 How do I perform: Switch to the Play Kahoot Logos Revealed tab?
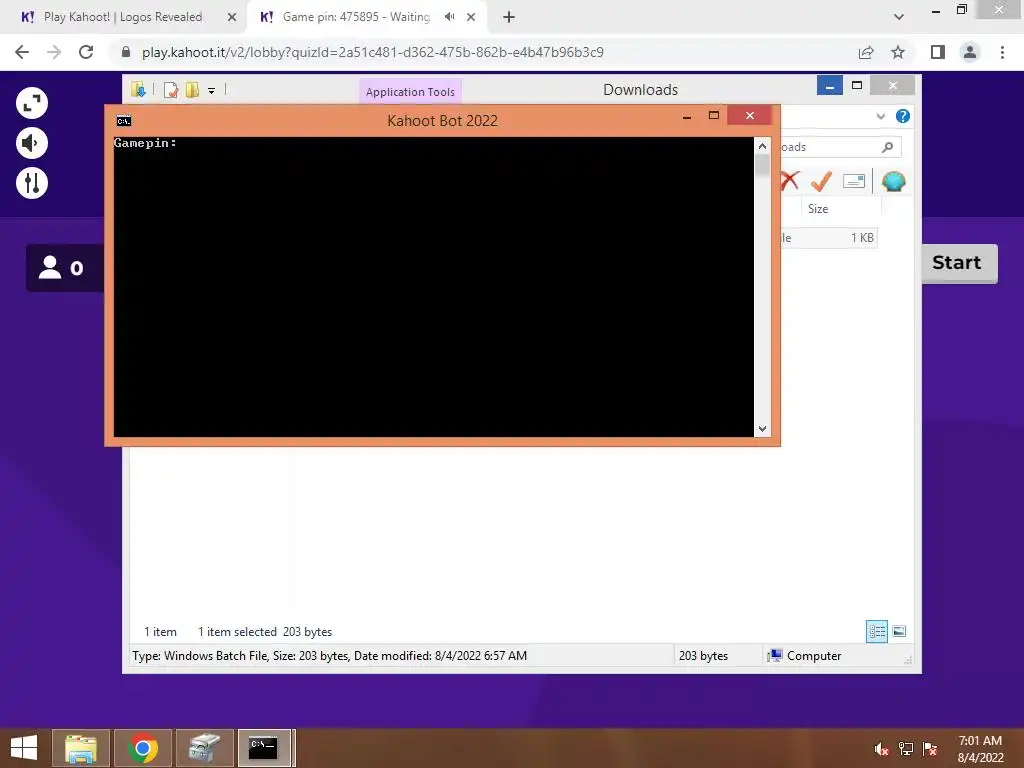pos(122,17)
